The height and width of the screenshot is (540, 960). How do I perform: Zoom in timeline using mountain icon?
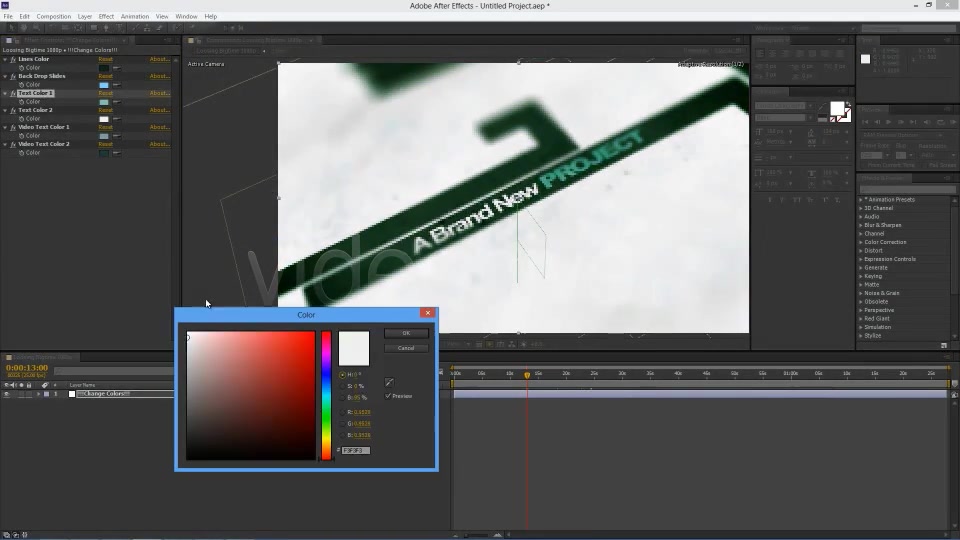pos(498,534)
